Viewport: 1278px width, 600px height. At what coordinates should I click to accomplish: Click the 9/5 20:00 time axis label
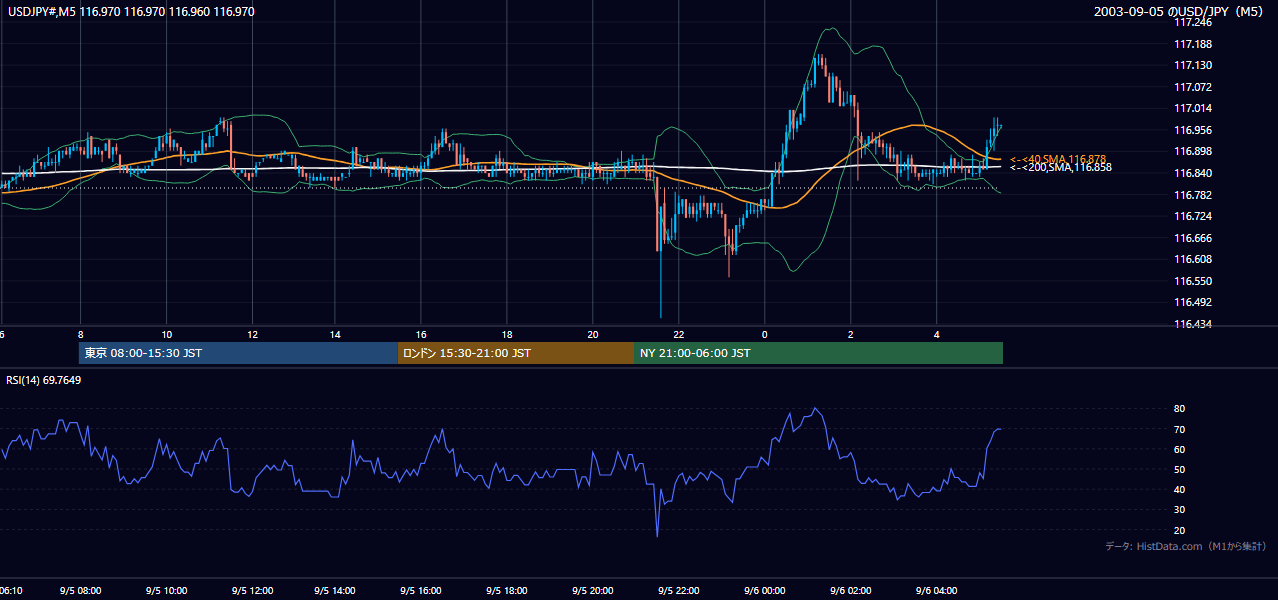coord(593,590)
